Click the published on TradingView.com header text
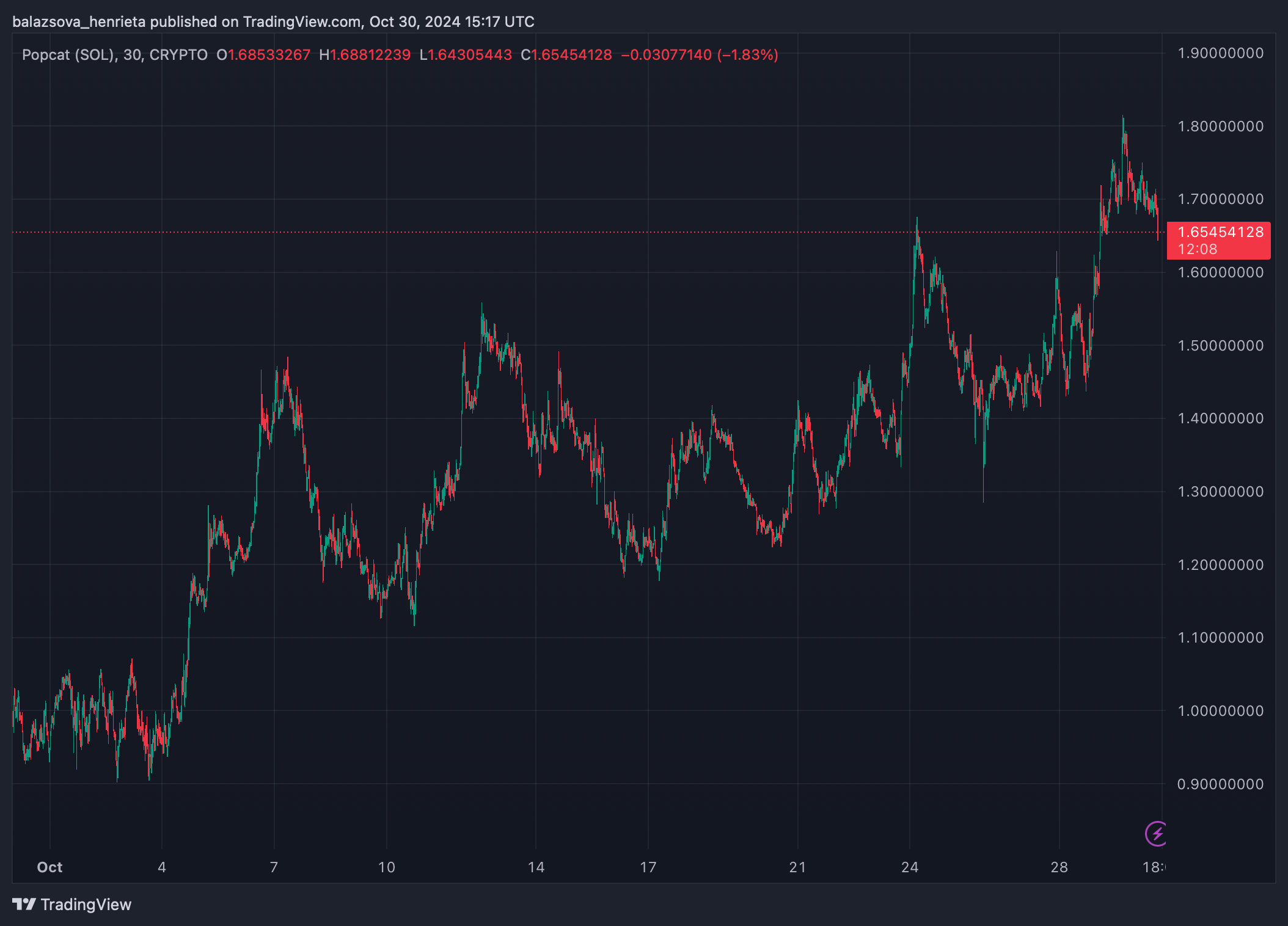The height and width of the screenshot is (926, 1288). [x=257, y=22]
